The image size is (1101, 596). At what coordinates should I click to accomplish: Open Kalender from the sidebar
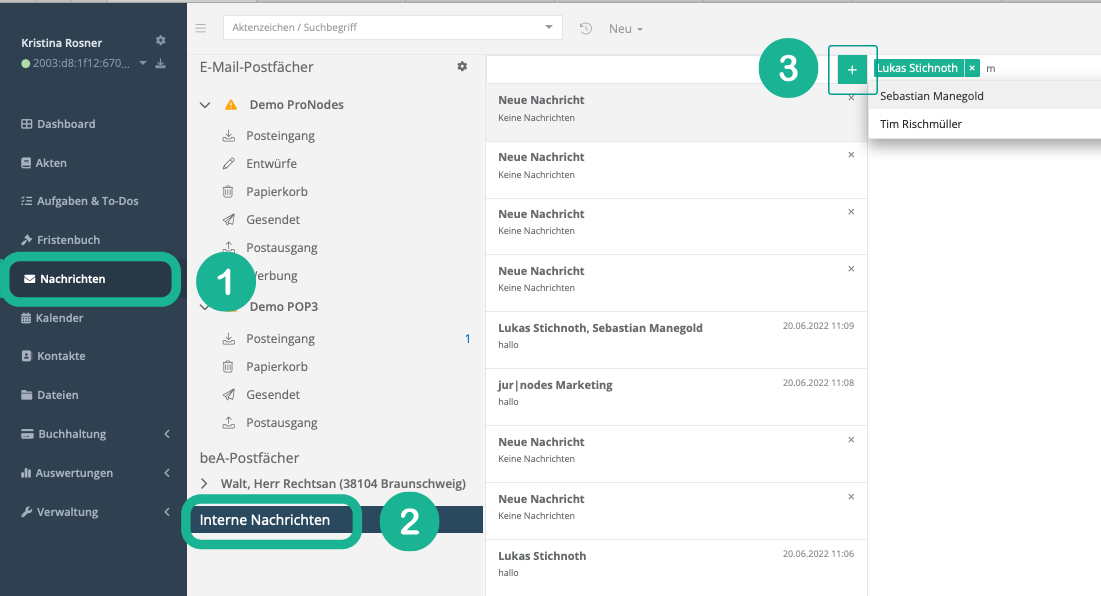click(x=60, y=318)
